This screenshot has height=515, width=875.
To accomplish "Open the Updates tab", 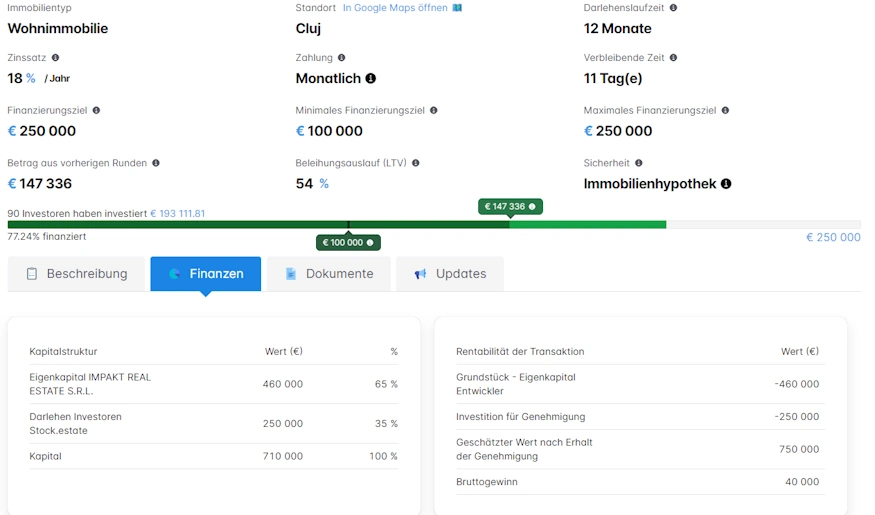I will click(x=450, y=274).
